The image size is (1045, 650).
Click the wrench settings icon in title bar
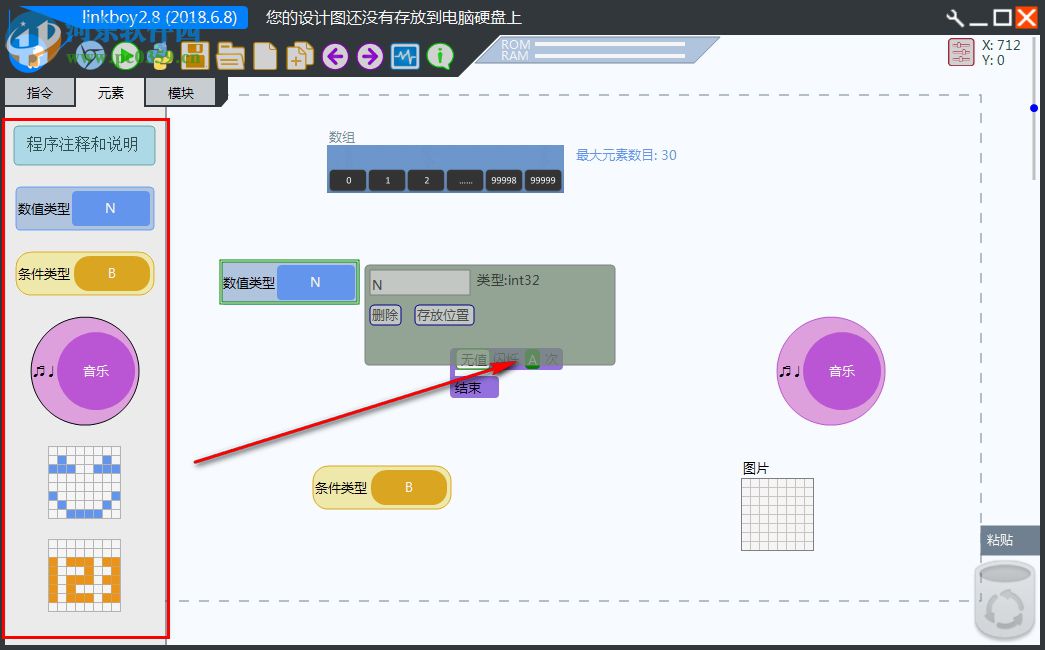953,16
